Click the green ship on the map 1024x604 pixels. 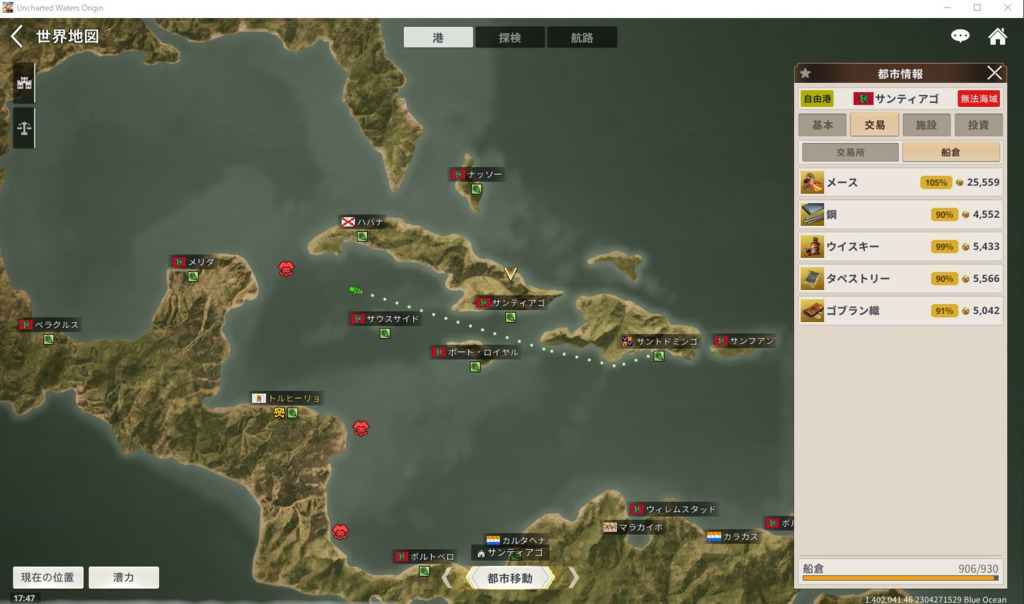355,289
